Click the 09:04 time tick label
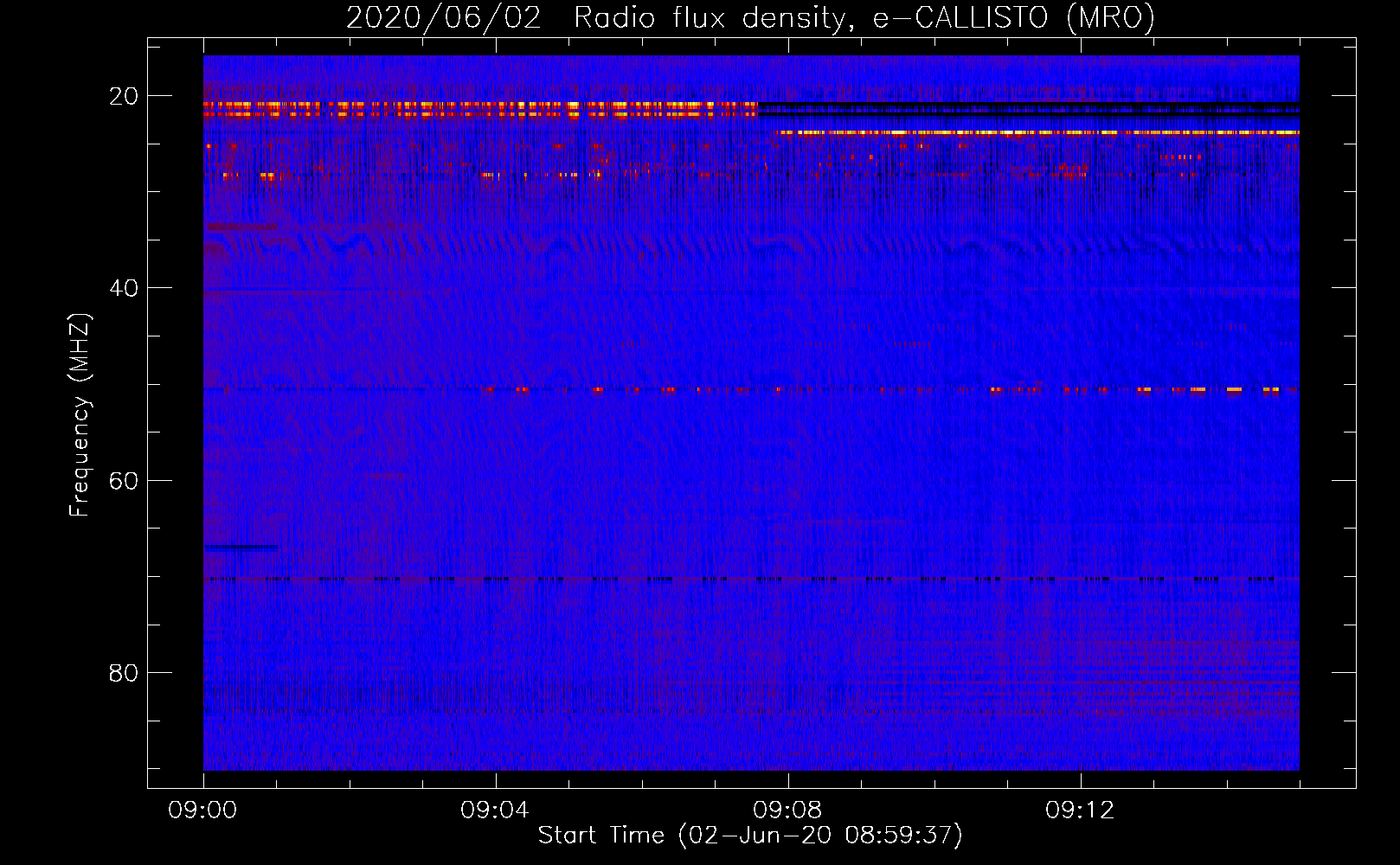This screenshot has height=865, width=1400. click(x=495, y=811)
